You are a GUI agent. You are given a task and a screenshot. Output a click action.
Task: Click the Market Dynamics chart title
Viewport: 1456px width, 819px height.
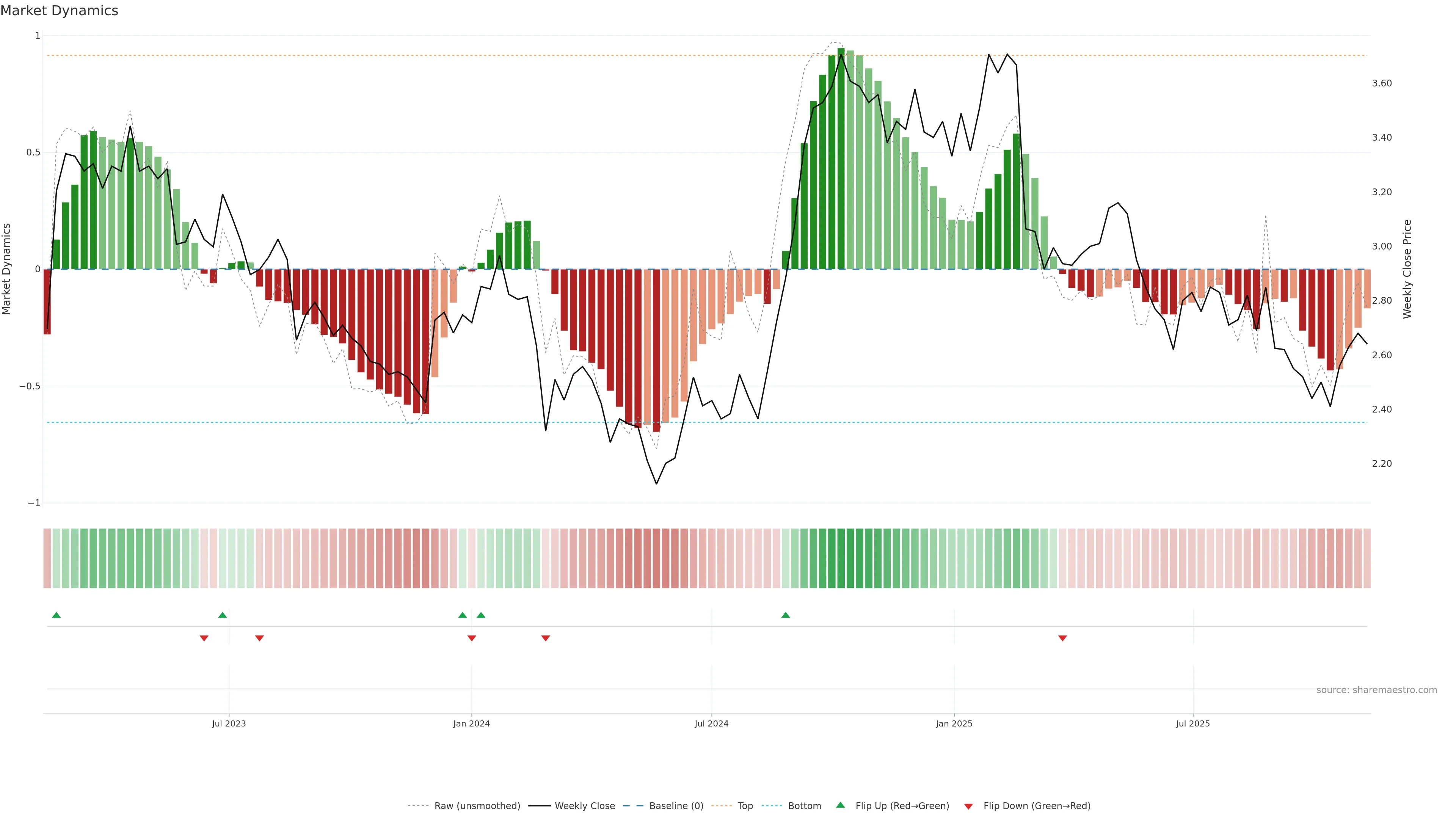(60, 11)
